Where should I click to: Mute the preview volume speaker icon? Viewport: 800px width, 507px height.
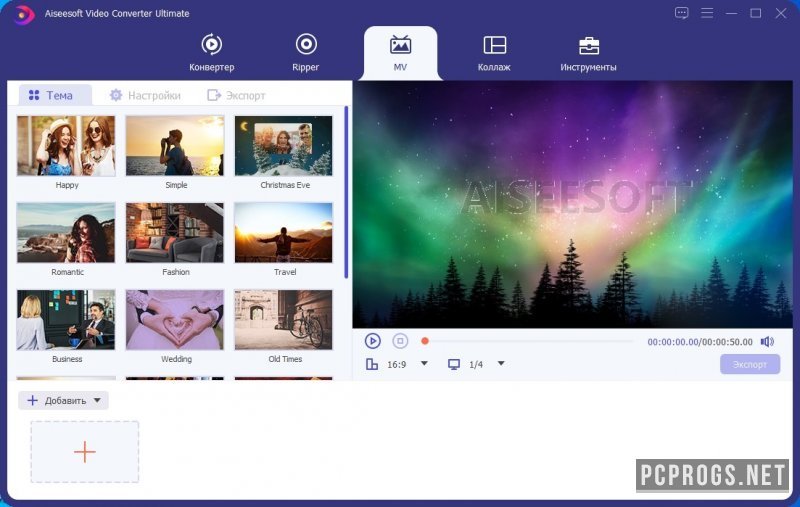(767, 342)
